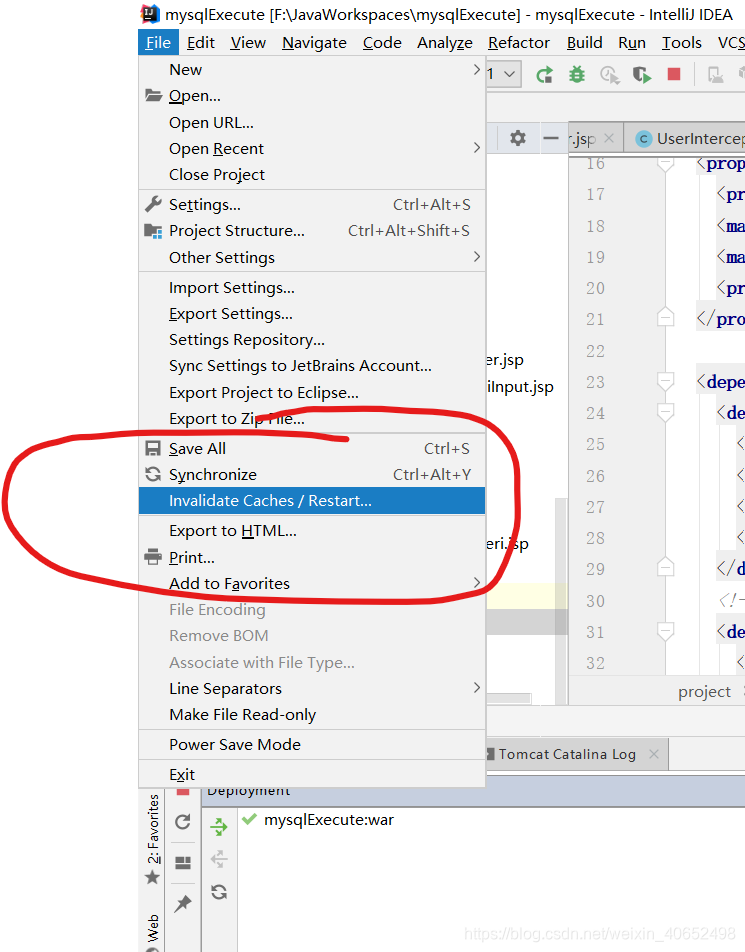
Task: Toggle Power Save Mode
Action: [312, 744]
